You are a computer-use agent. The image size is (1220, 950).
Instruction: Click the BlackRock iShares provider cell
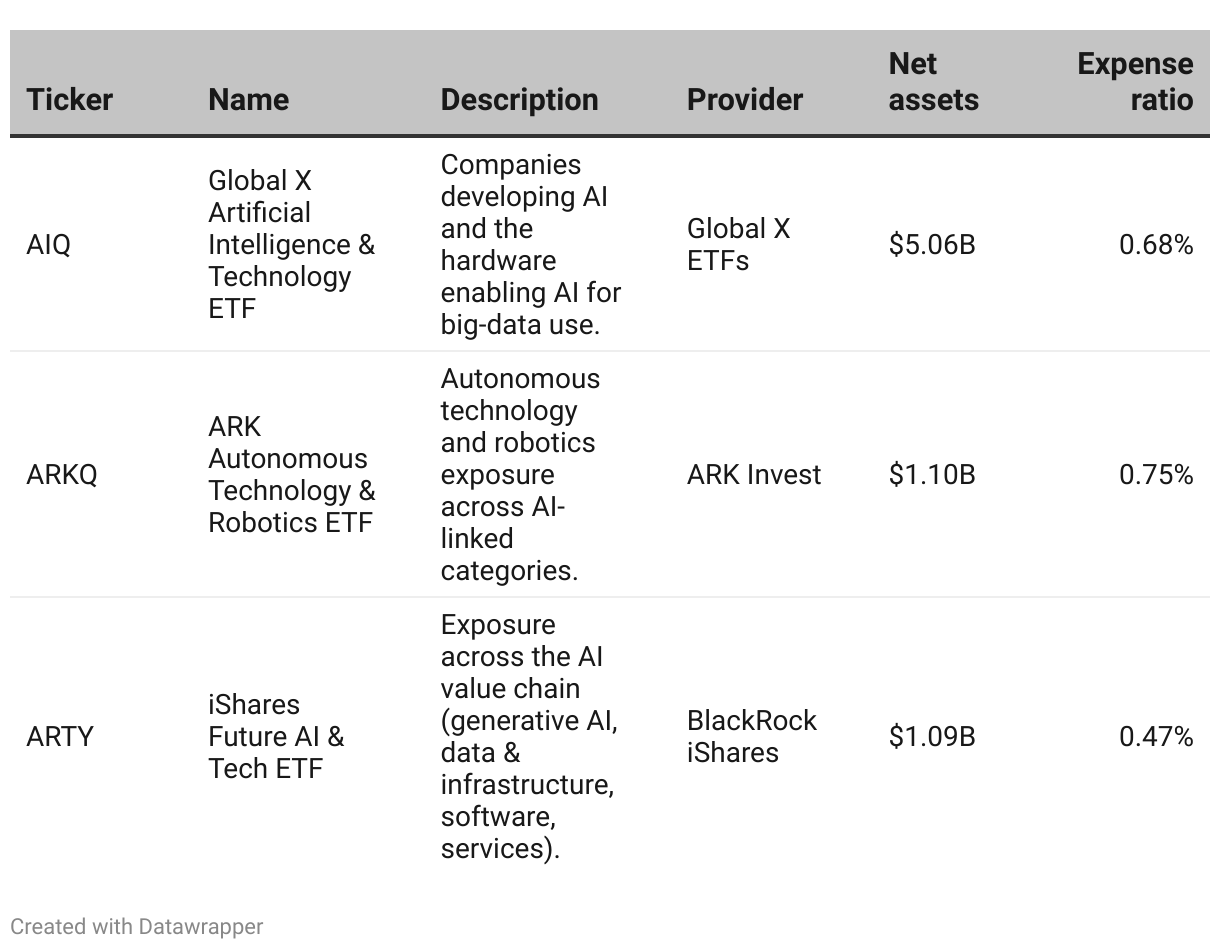coord(752,737)
